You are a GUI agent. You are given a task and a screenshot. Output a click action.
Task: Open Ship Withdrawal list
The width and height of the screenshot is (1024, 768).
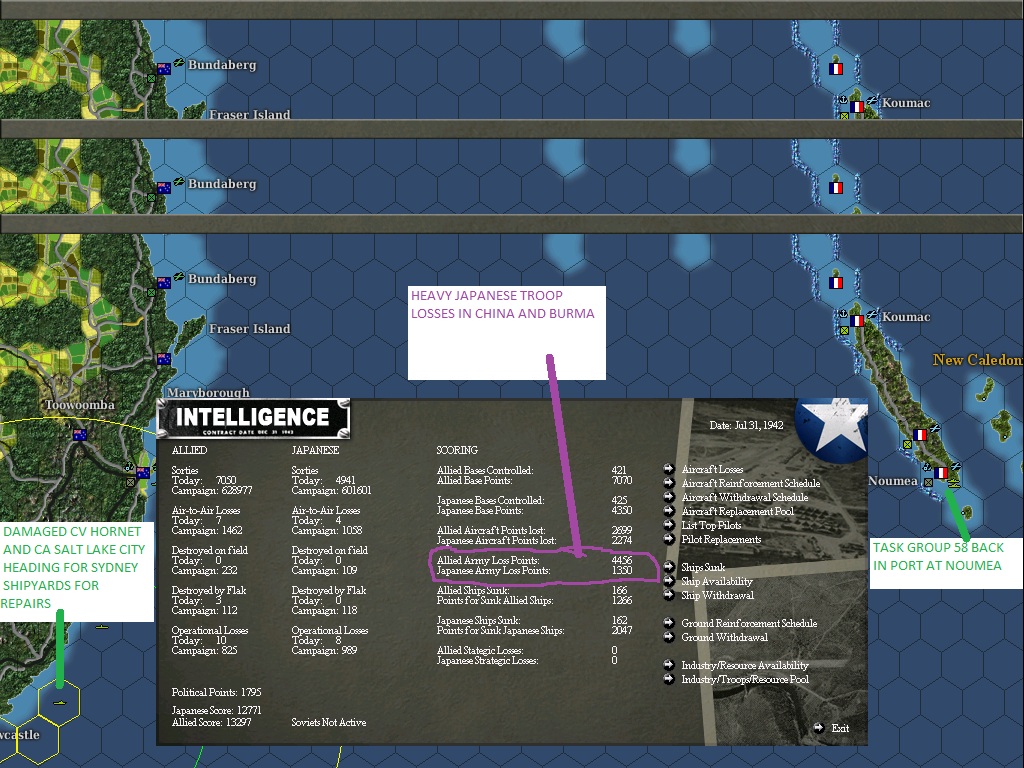[717, 596]
